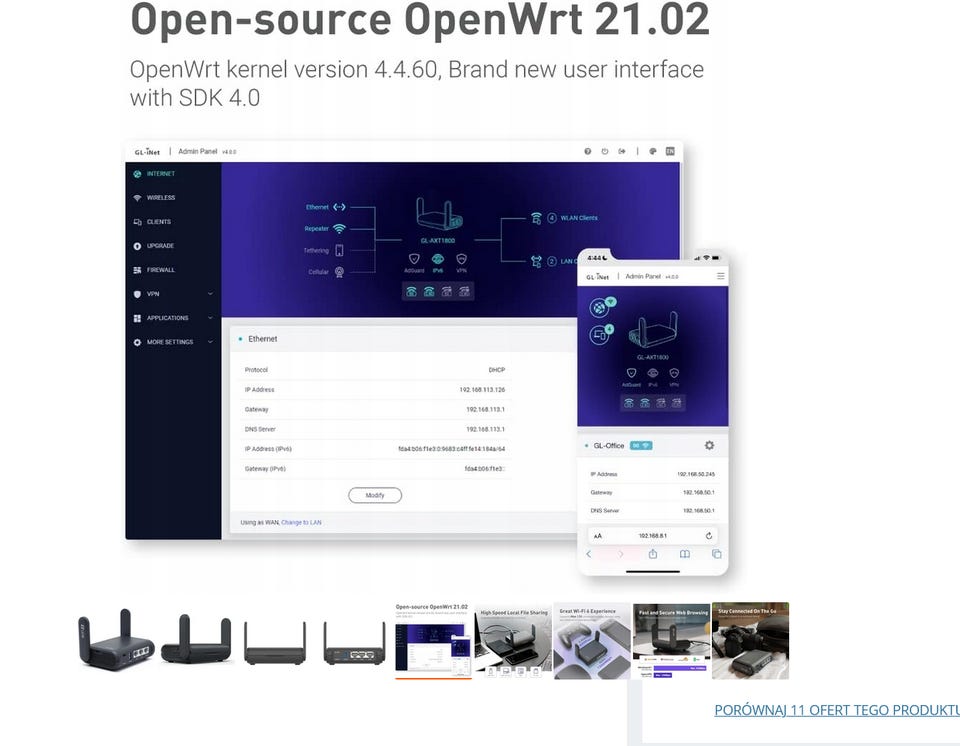Open the second router side-view thumbnail

pyautogui.click(x=196, y=640)
